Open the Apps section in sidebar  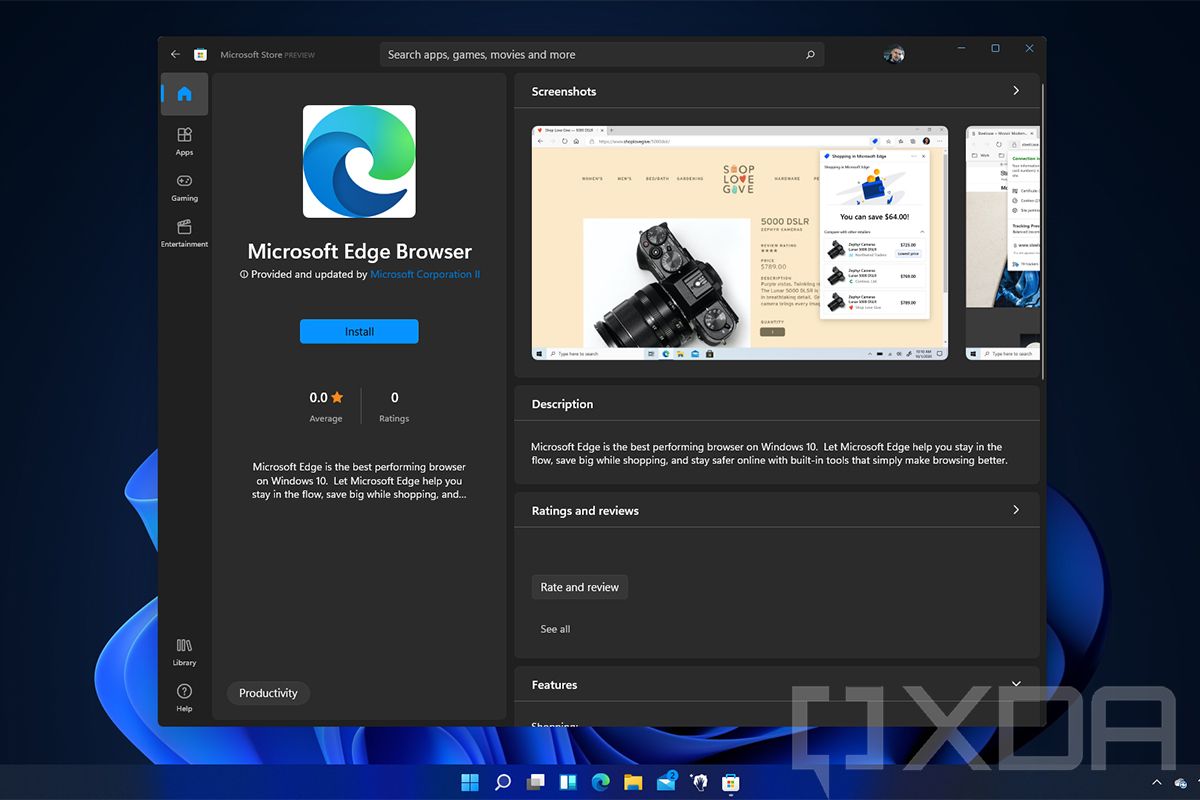184,141
